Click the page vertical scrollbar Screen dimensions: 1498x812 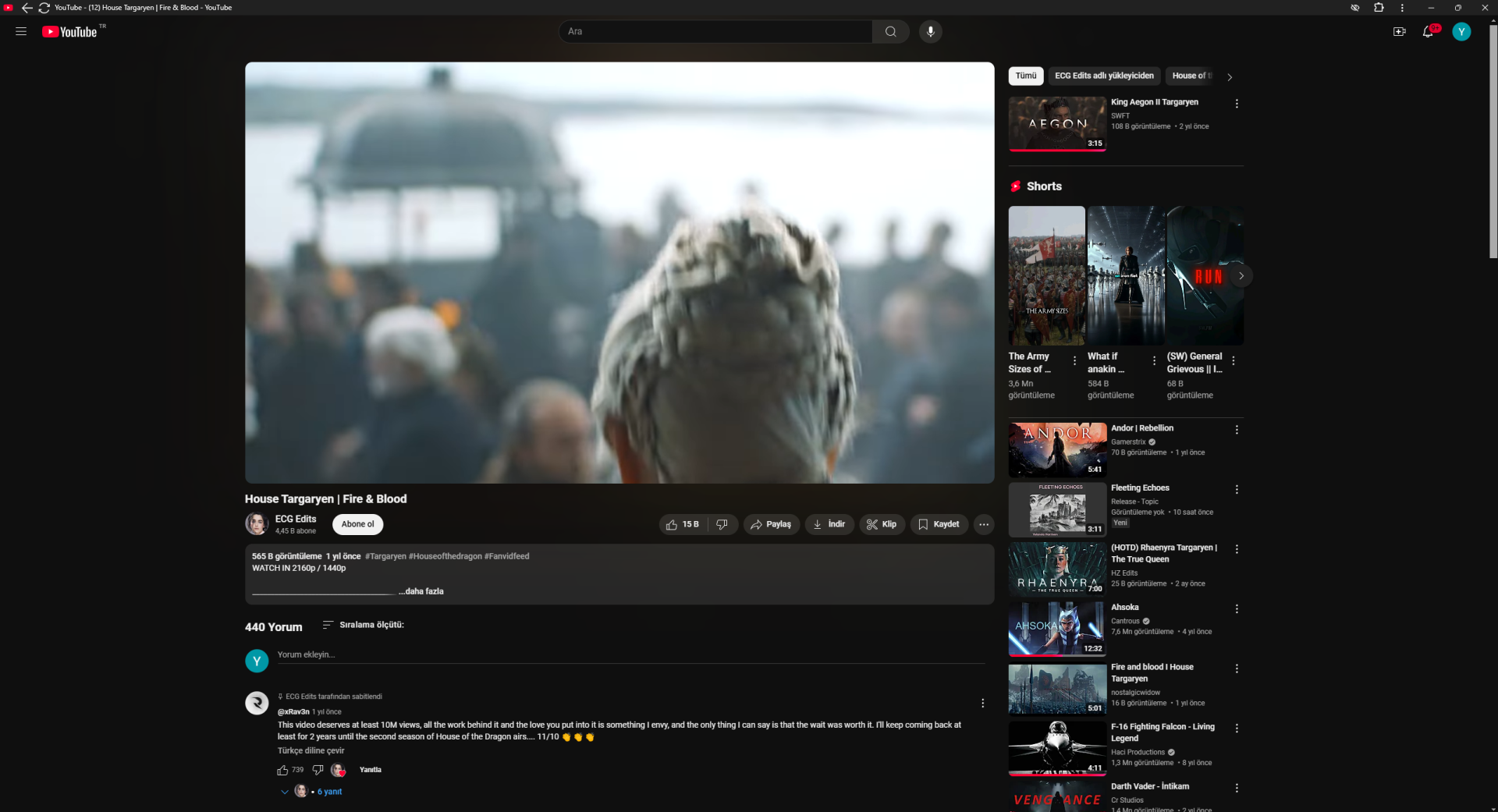1493,140
